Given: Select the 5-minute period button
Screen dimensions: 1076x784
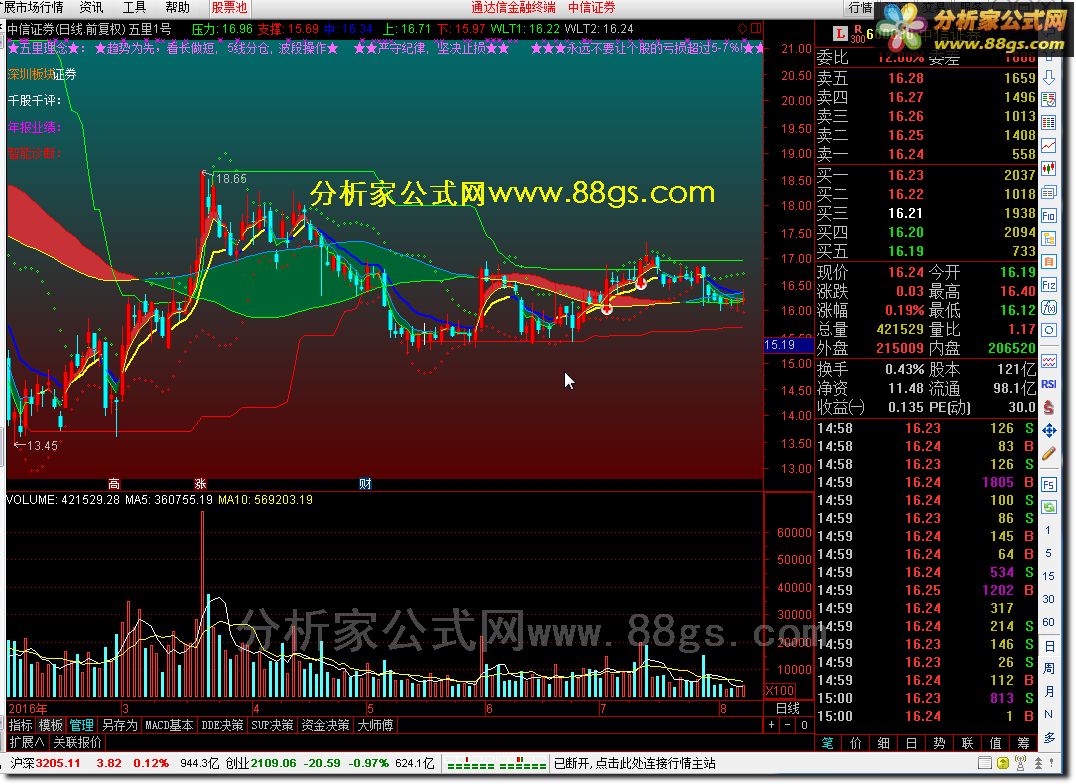Looking at the screenshot, I should pyautogui.click(x=1048, y=553).
